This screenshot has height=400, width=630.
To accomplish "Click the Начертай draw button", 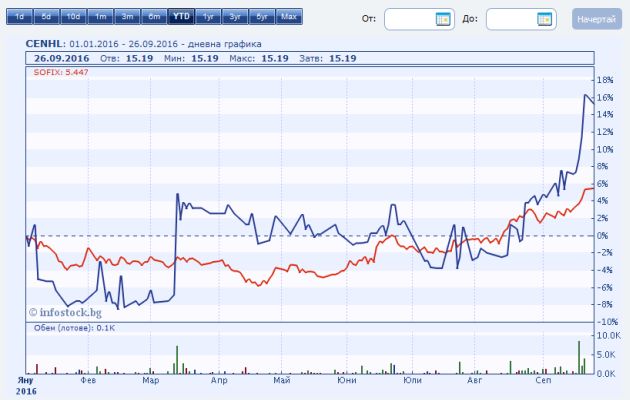I will [x=597, y=19].
